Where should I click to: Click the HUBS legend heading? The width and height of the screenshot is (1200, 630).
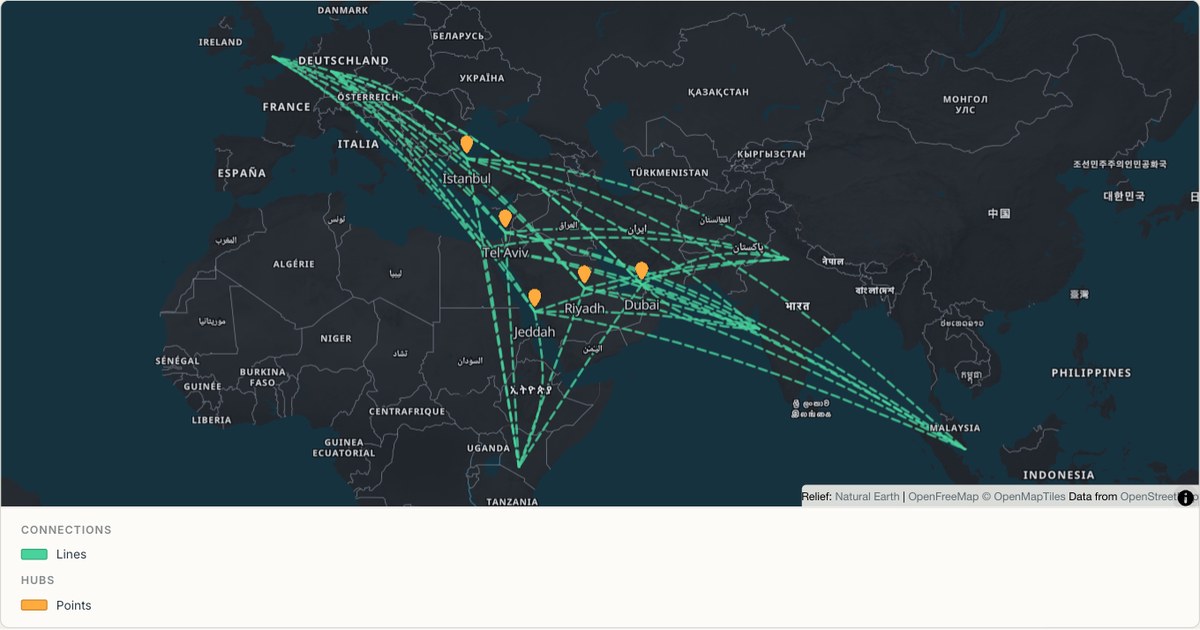38,580
